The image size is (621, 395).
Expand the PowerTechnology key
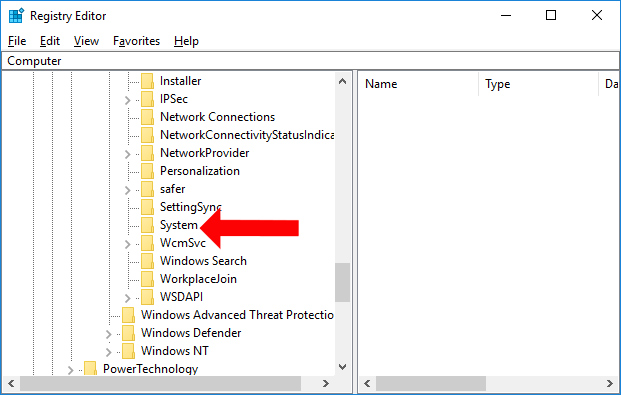70,370
